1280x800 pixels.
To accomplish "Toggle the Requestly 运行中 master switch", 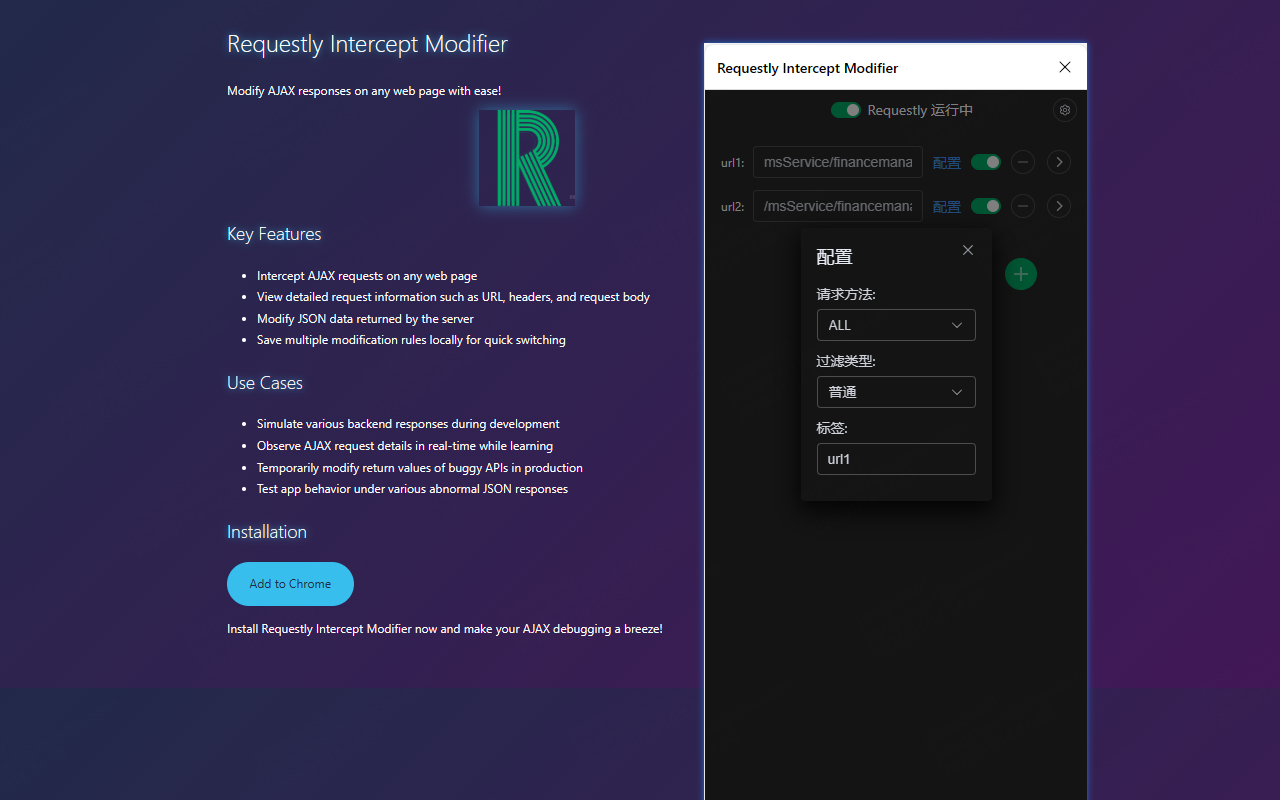I will (846, 110).
